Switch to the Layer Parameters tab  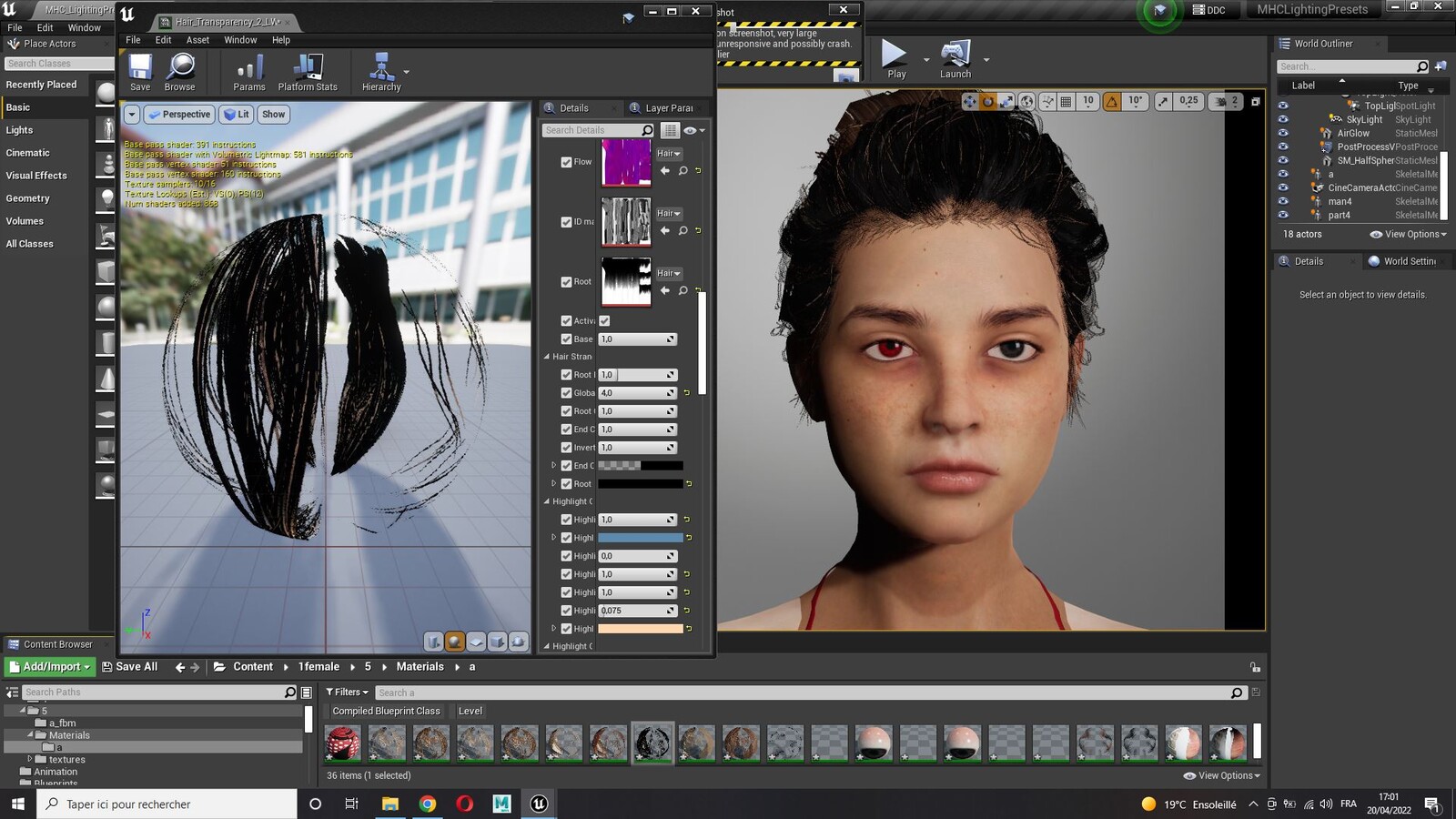tap(667, 107)
